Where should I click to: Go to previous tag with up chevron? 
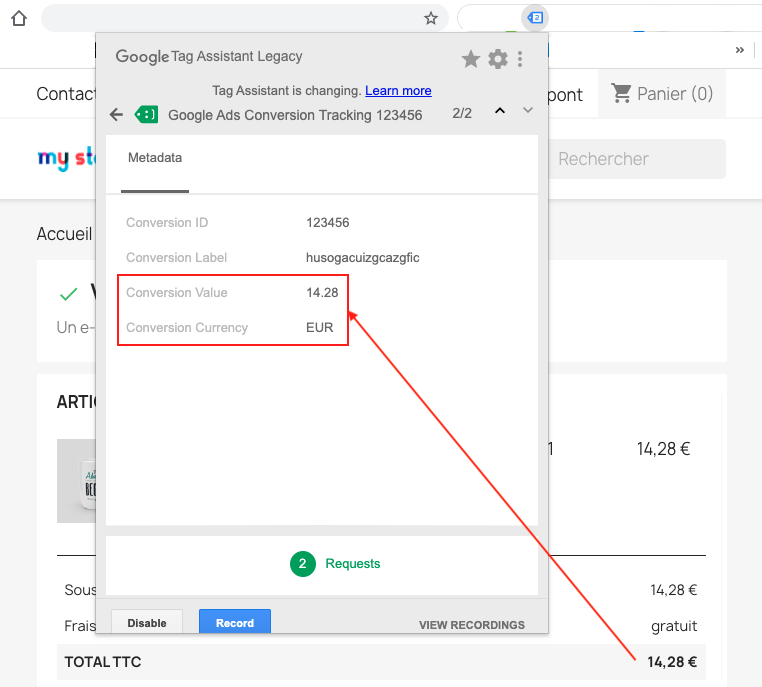pyautogui.click(x=500, y=111)
